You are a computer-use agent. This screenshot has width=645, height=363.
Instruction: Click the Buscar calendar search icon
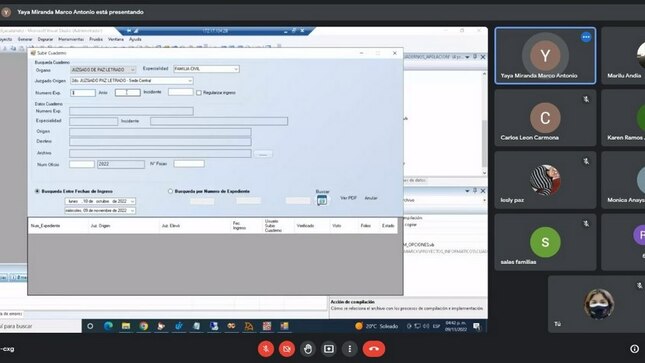coord(322,200)
